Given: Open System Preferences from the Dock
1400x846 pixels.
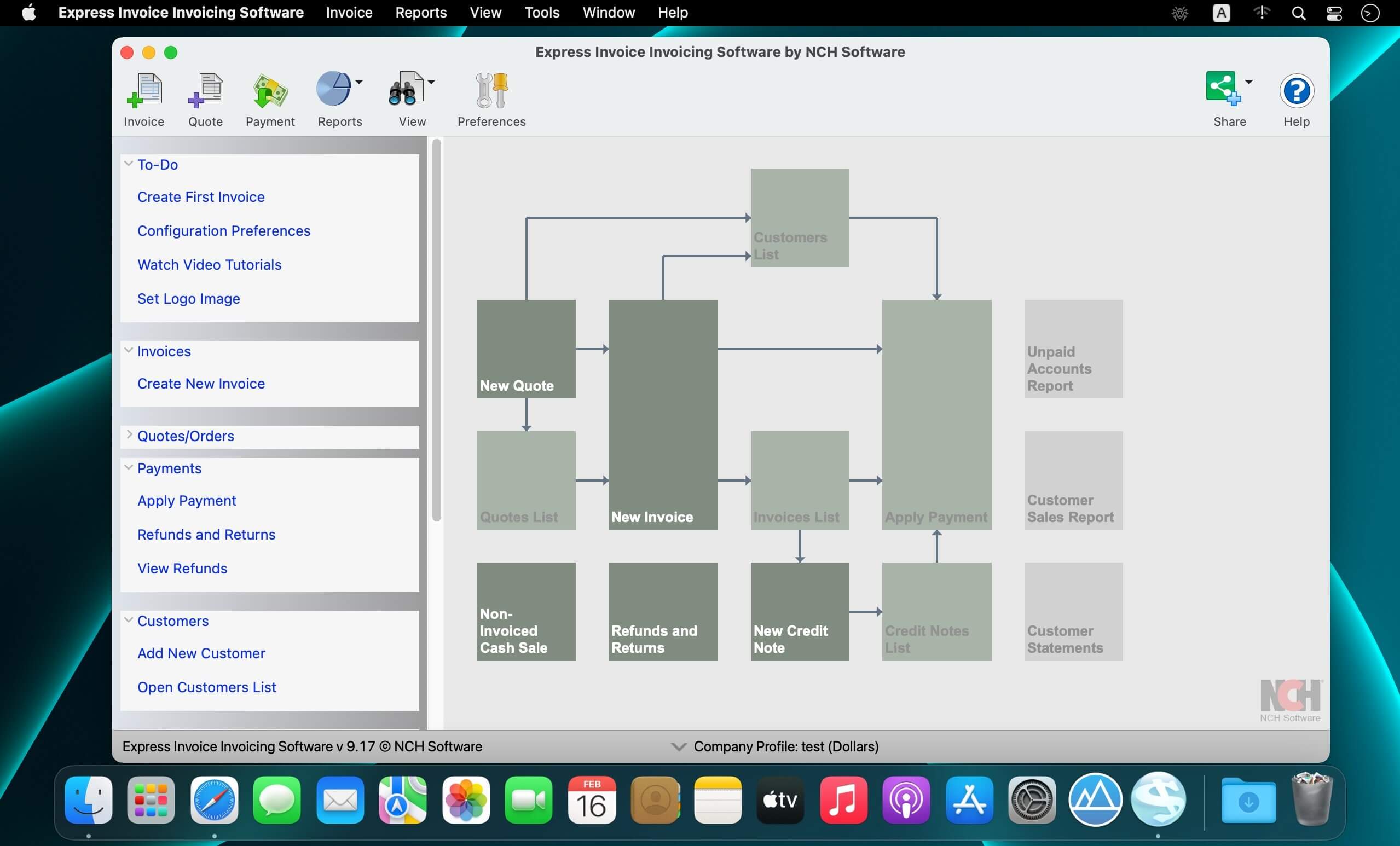Looking at the screenshot, I should click(1032, 800).
